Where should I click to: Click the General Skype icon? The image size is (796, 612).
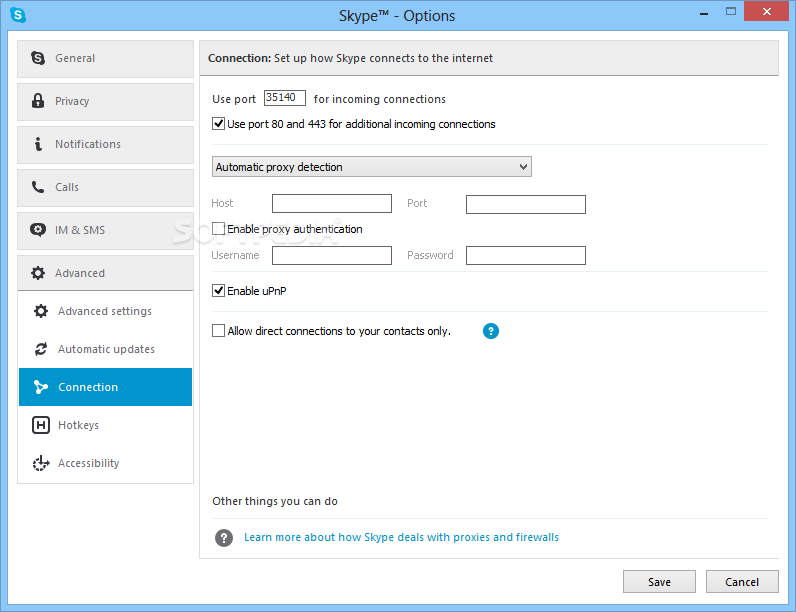38,58
